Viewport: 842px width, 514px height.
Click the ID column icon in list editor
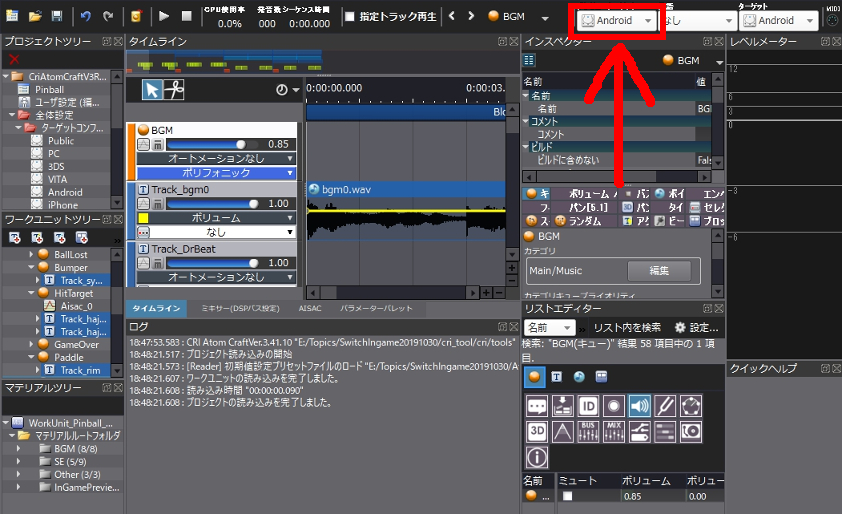point(588,406)
